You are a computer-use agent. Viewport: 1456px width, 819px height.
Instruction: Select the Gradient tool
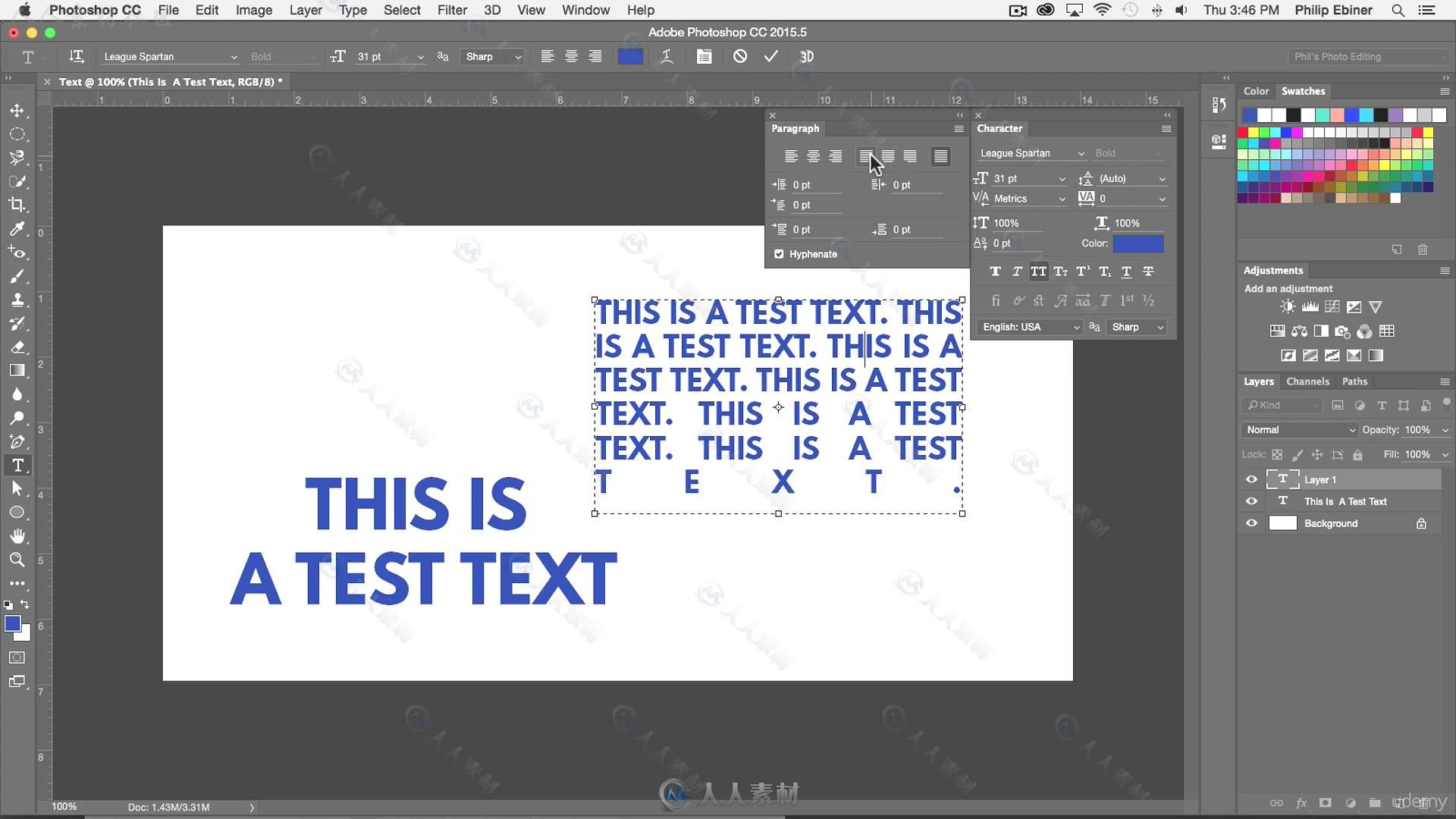17,371
